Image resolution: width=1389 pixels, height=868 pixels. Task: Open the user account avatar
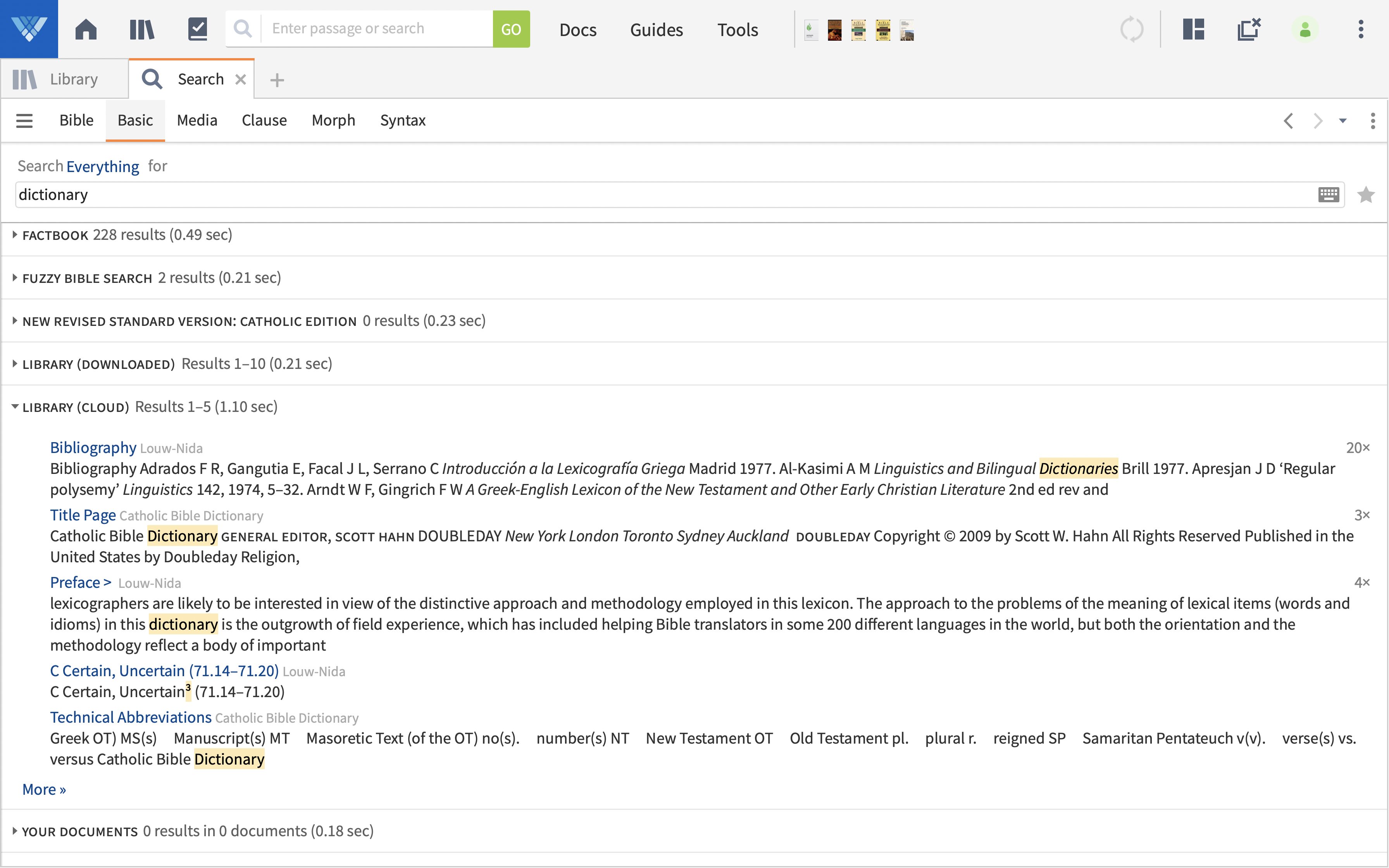[1305, 29]
